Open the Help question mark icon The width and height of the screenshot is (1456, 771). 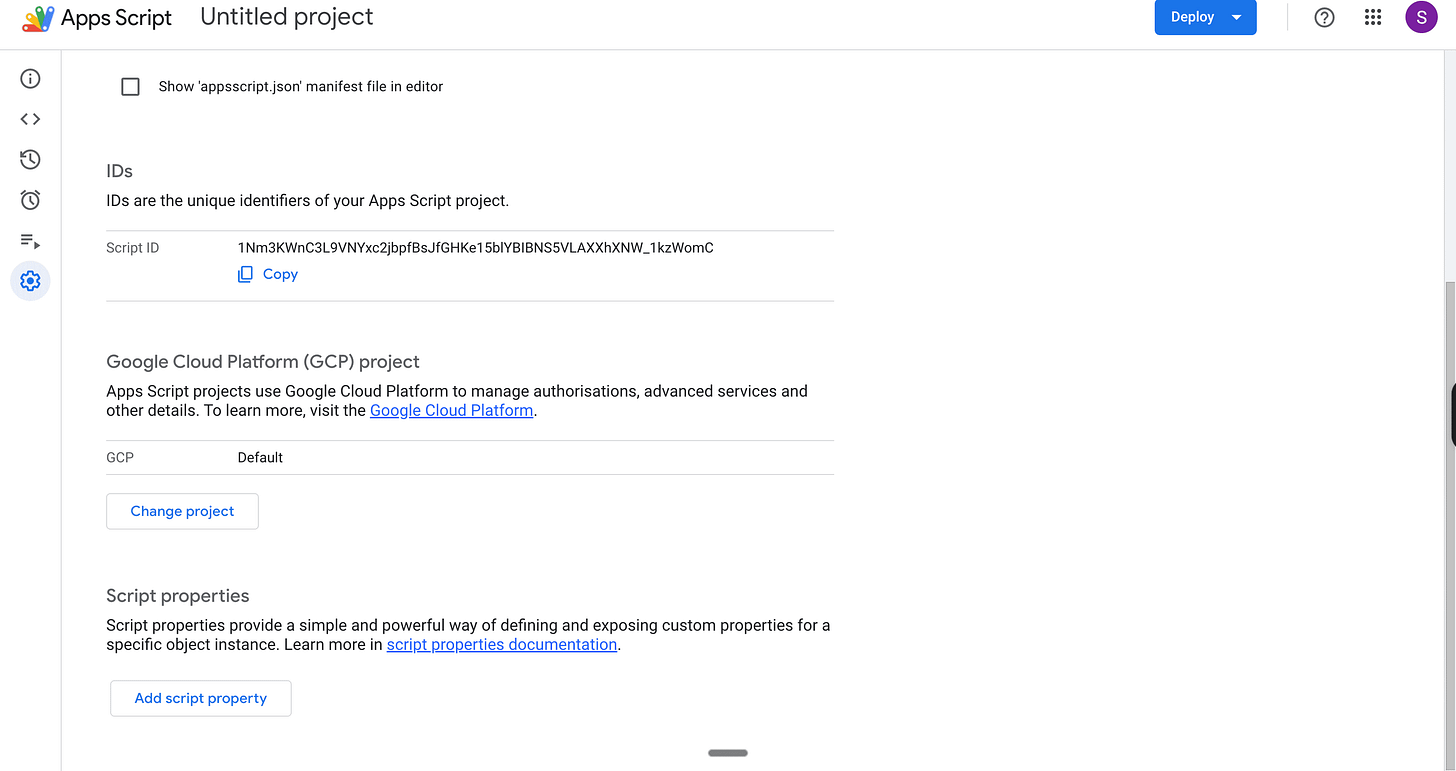1324,17
